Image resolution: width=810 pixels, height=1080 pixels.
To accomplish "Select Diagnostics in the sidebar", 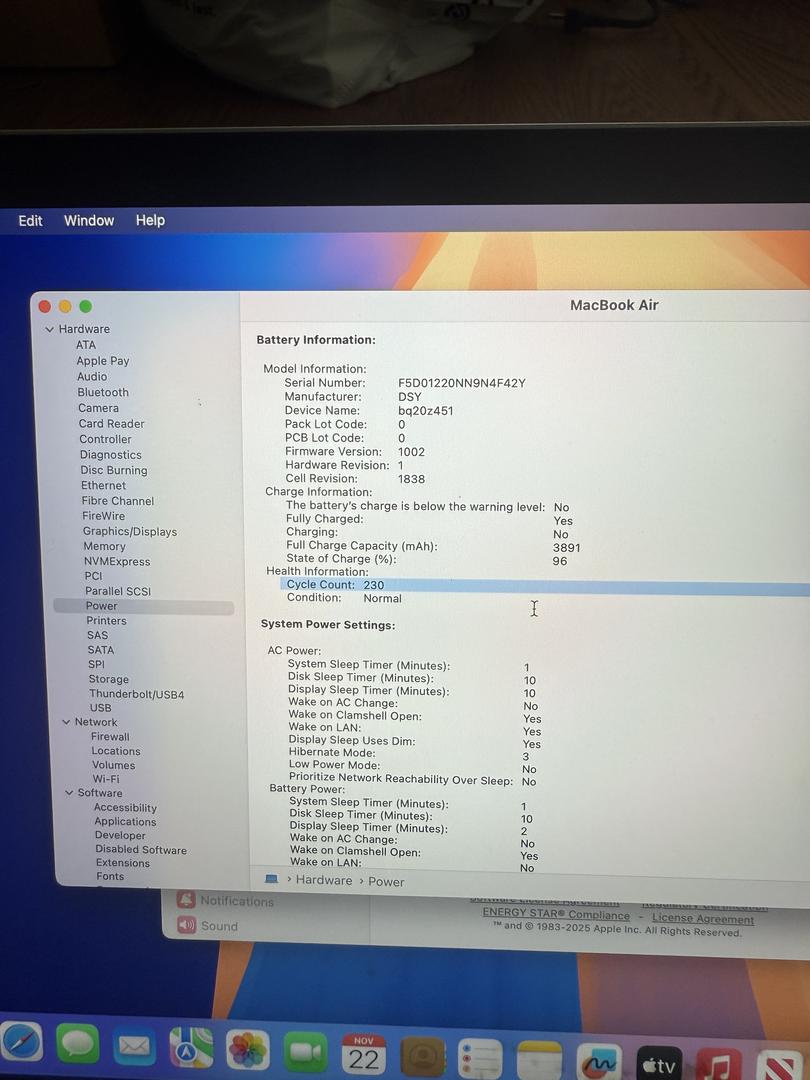I will (111, 455).
